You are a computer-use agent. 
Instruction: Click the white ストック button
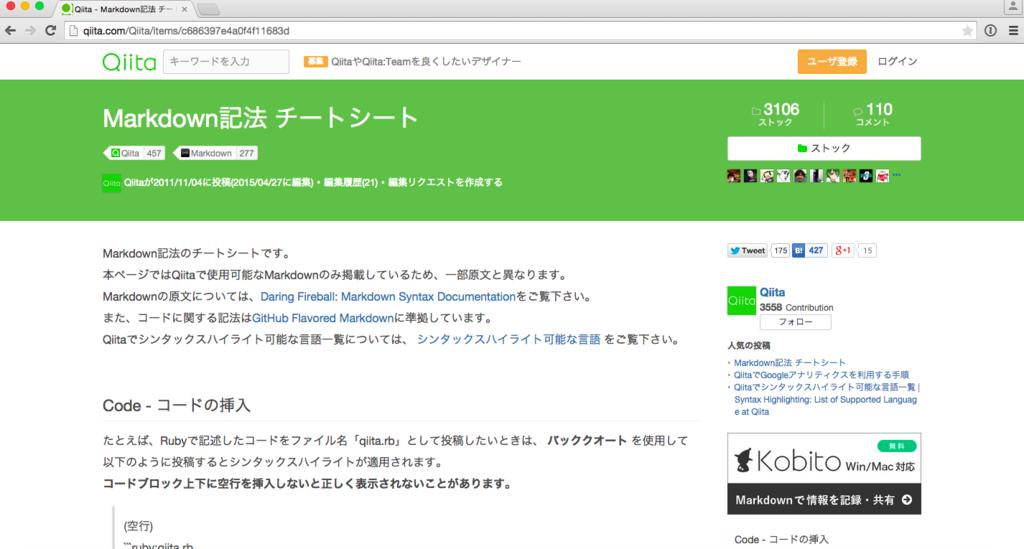pos(824,148)
